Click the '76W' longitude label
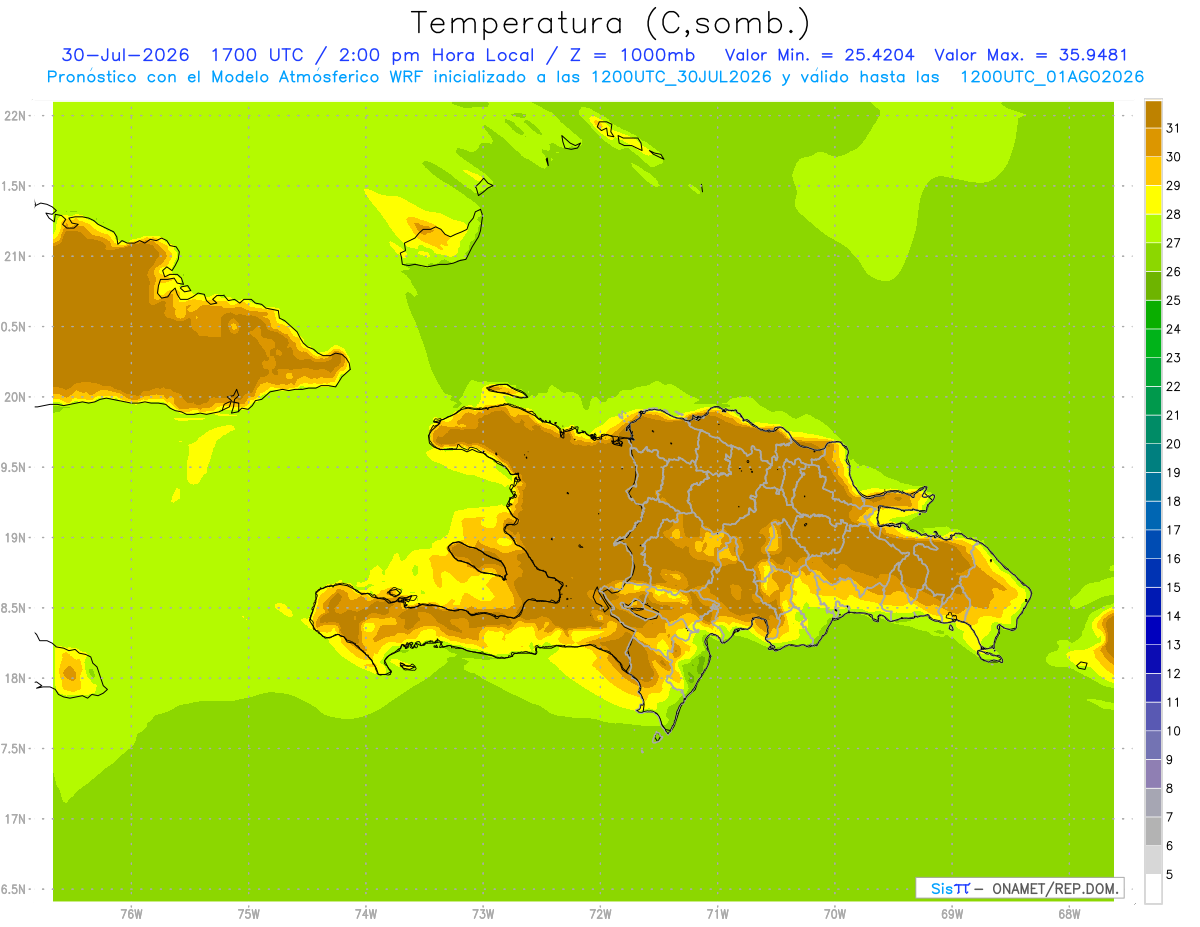1200x927 pixels. (x=131, y=914)
